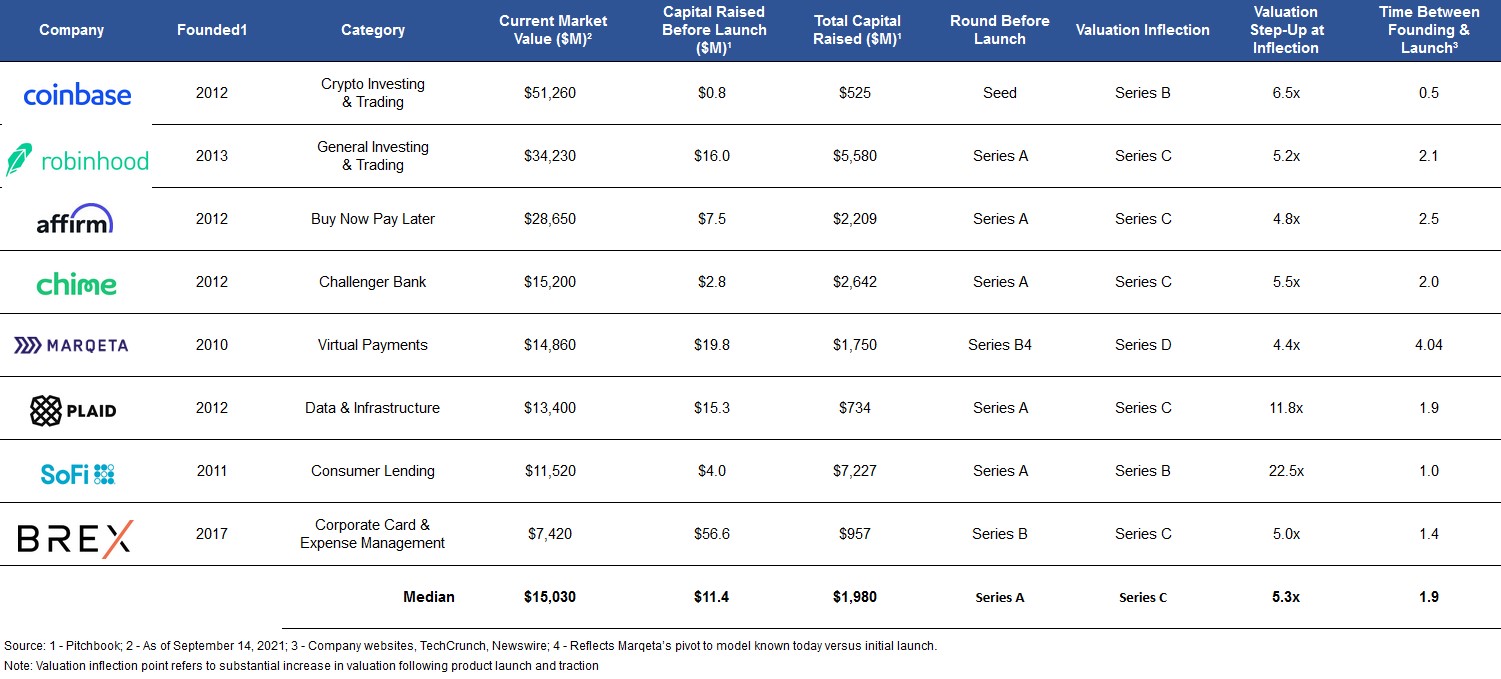Viewport: 1501px width, 679px height.
Task: Click the Median row label
Action: tap(429, 597)
